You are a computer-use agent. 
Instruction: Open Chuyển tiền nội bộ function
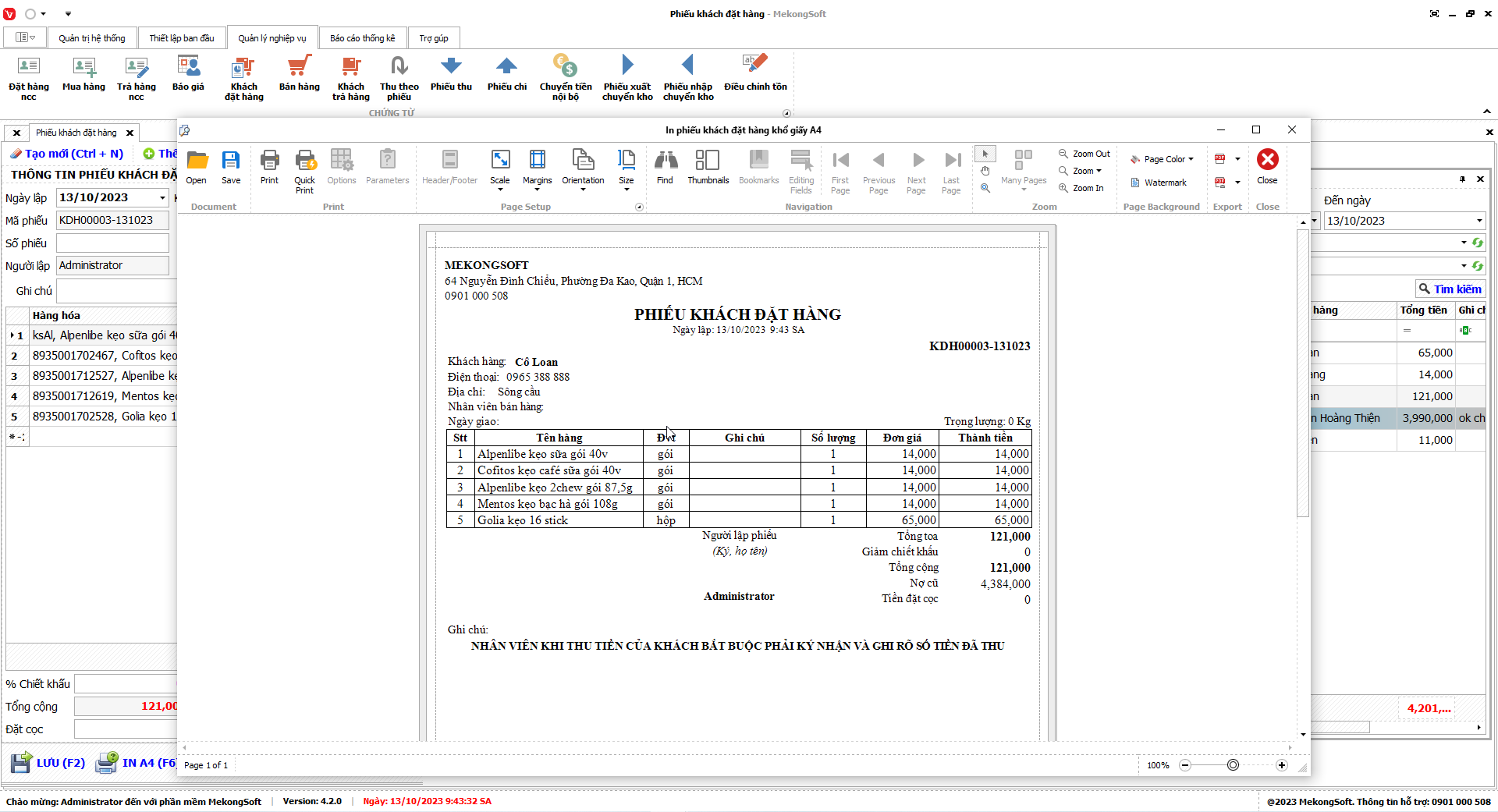(566, 78)
